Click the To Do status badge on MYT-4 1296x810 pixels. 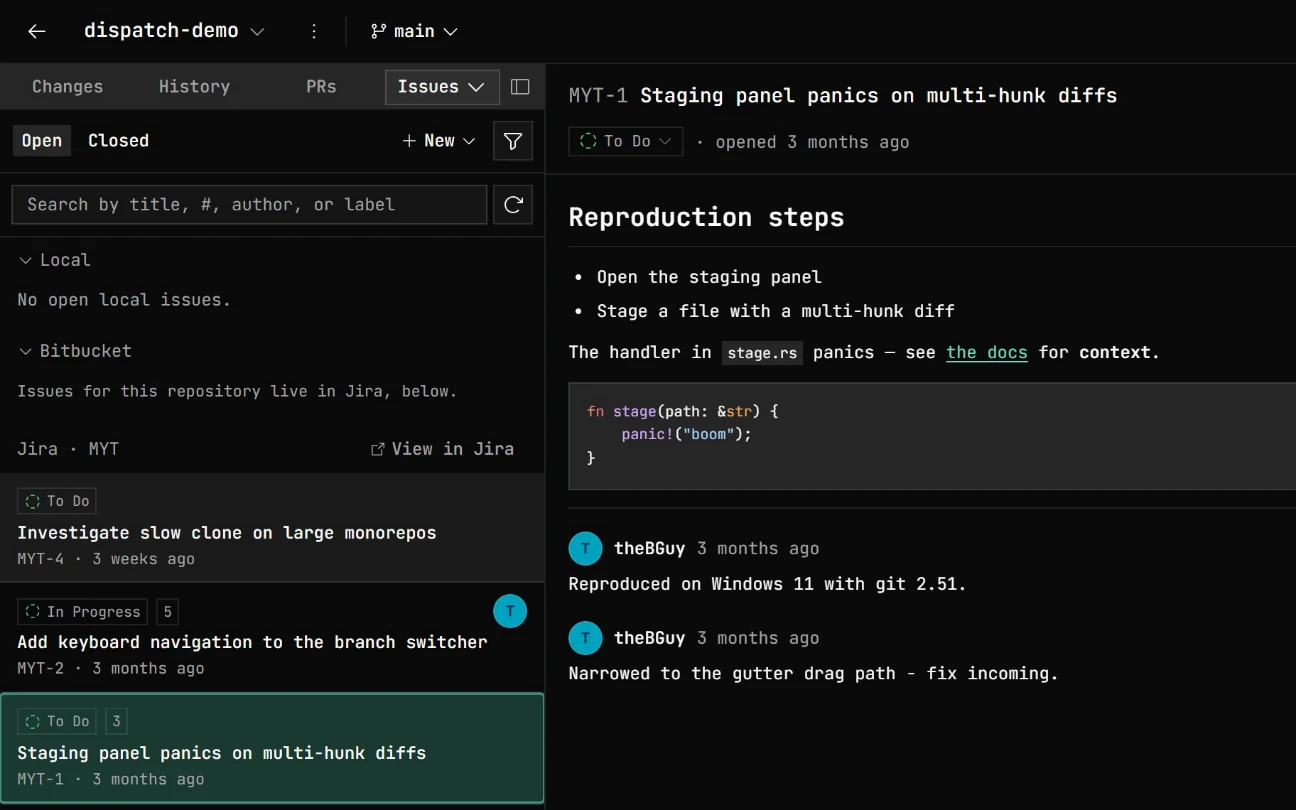[x=57, y=501]
